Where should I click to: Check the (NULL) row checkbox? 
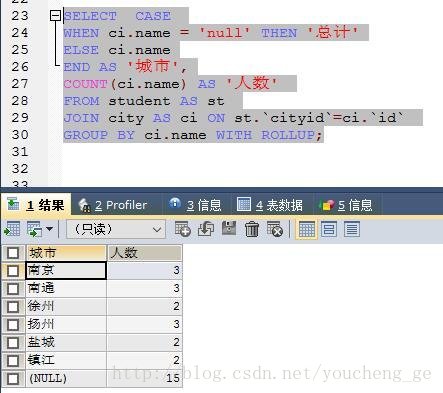13,378
